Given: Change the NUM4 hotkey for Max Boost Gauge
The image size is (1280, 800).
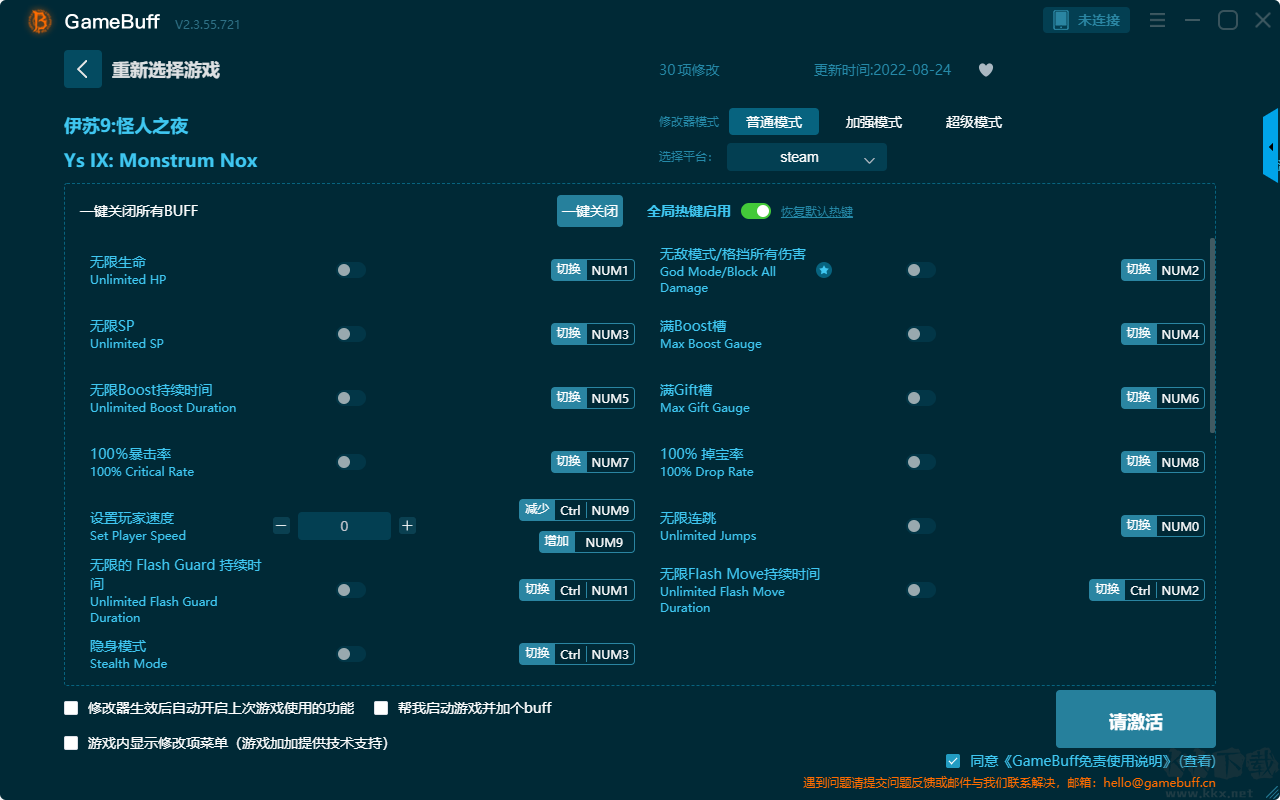Looking at the screenshot, I should [1163, 334].
